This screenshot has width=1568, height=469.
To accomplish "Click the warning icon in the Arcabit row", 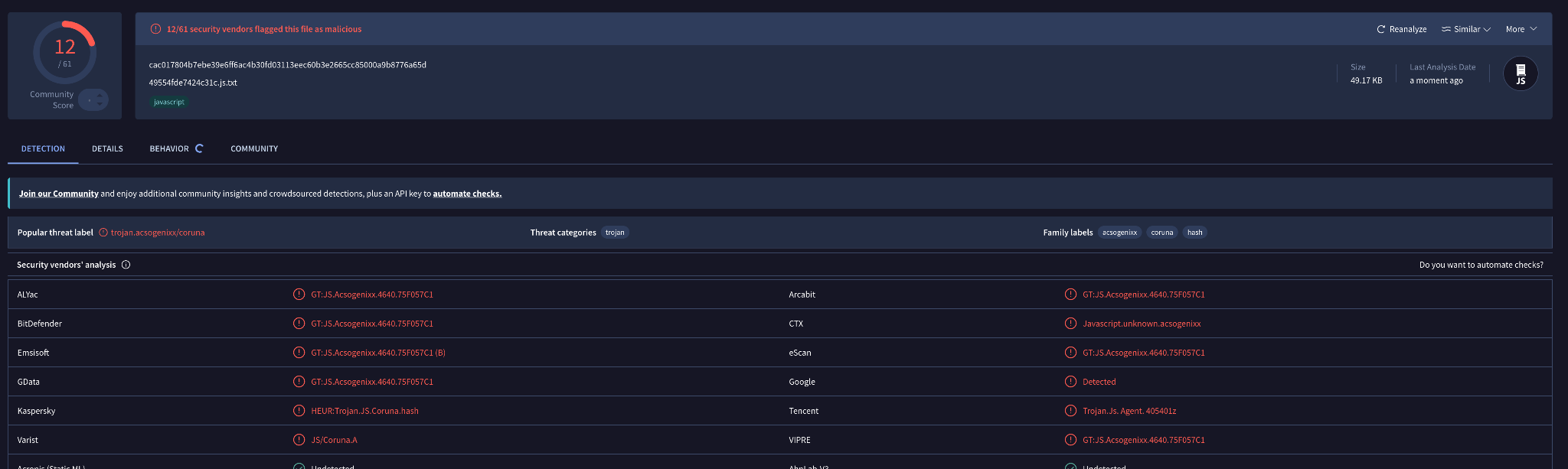I will pyautogui.click(x=1070, y=295).
